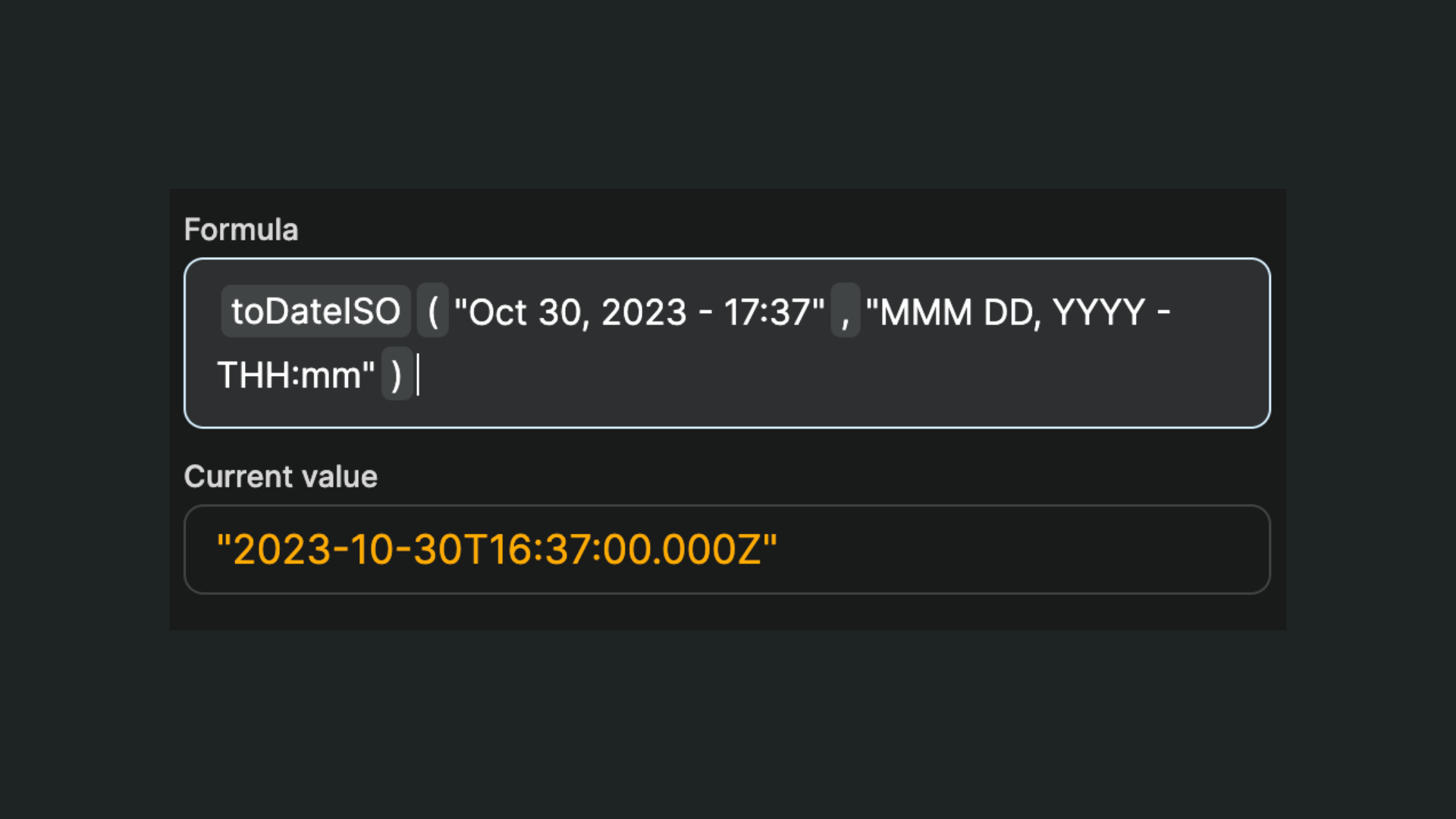Image resolution: width=1456 pixels, height=819 pixels.
Task: Click the toDateISO function token
Action: [315, 312]
